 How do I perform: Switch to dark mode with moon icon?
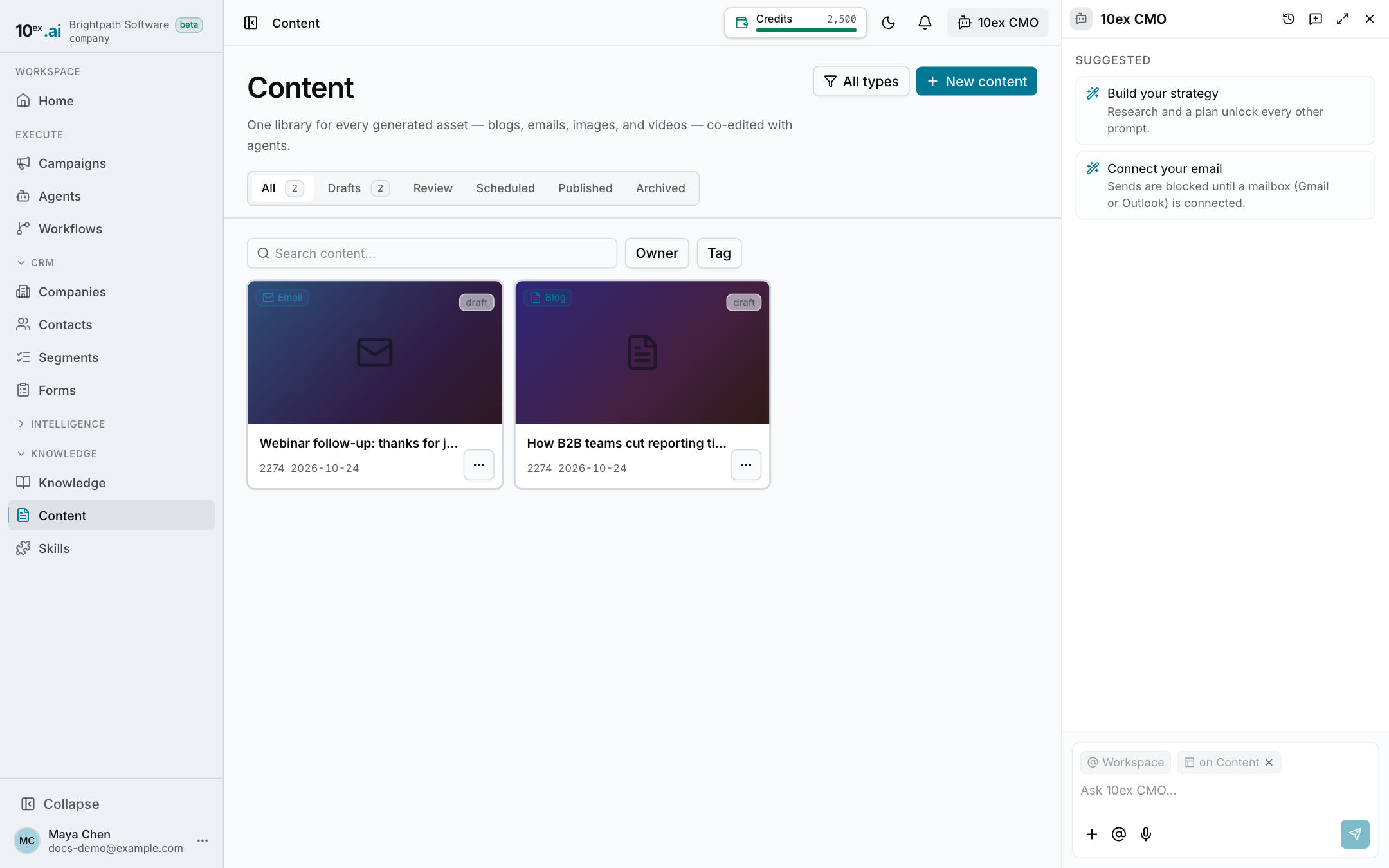click(888, 23)
